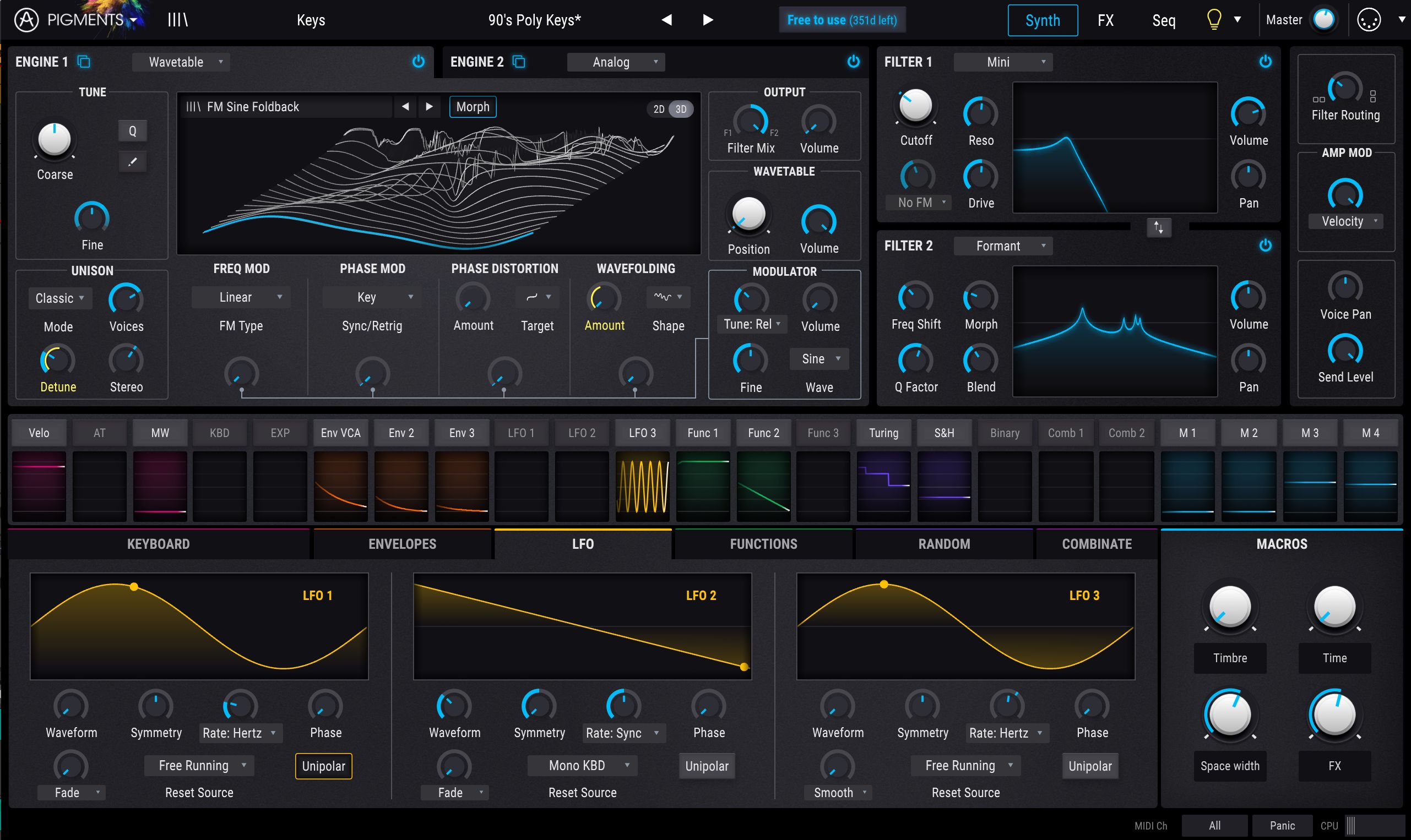
Task: Open Filter 1 Mini type dropdown
Action: tap(1003, 62)
